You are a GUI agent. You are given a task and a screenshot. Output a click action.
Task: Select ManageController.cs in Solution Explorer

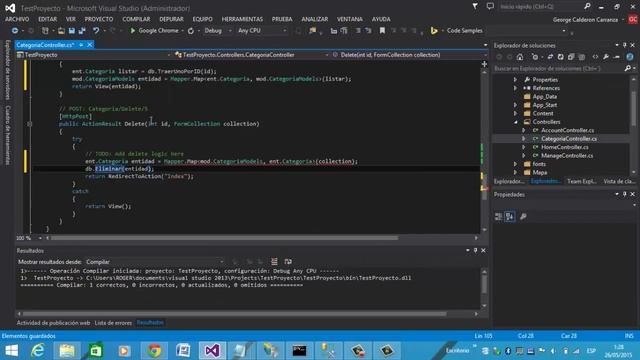(567, 156)
